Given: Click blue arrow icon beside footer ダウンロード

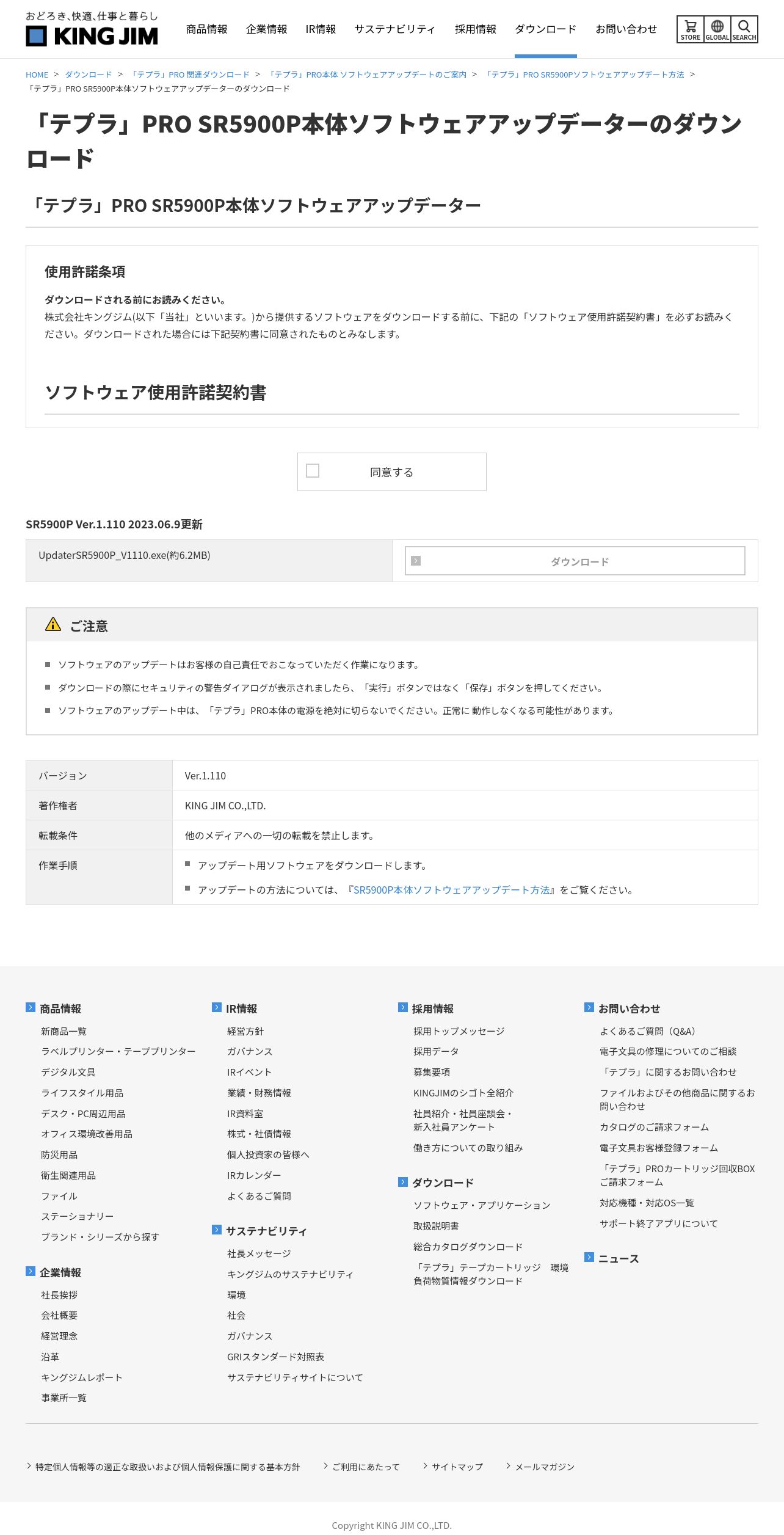Looking at the screenshot, I should 403,1182.
